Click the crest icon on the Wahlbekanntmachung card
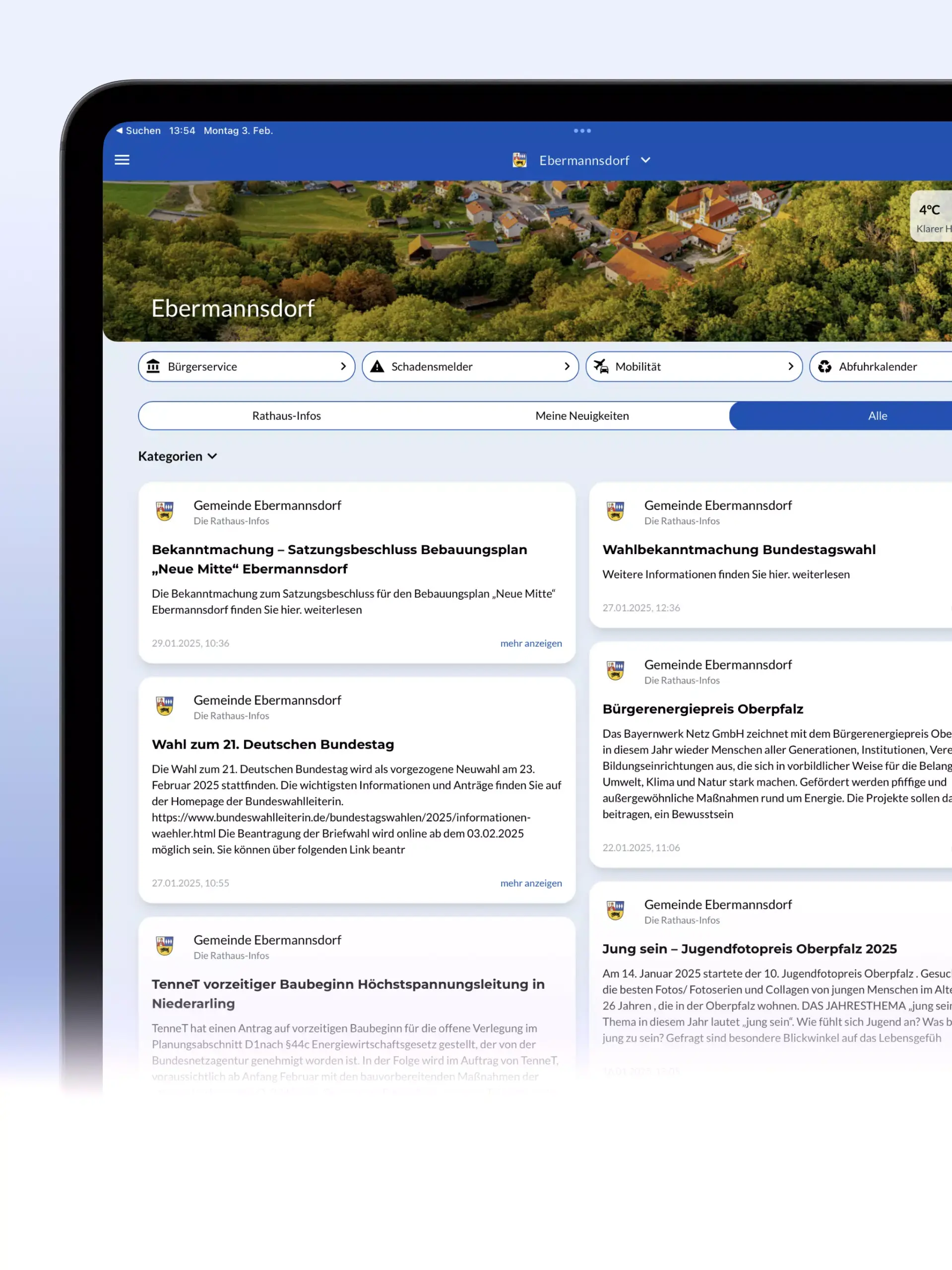The width and height of the screenshot is (952, 1270). click(616, 511)
